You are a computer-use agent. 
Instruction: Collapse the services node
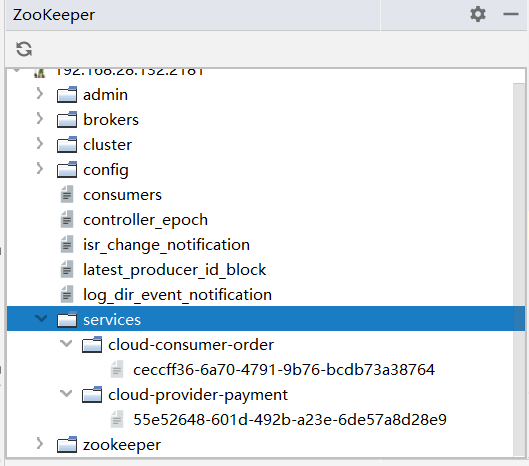click(x=41, y=318)
